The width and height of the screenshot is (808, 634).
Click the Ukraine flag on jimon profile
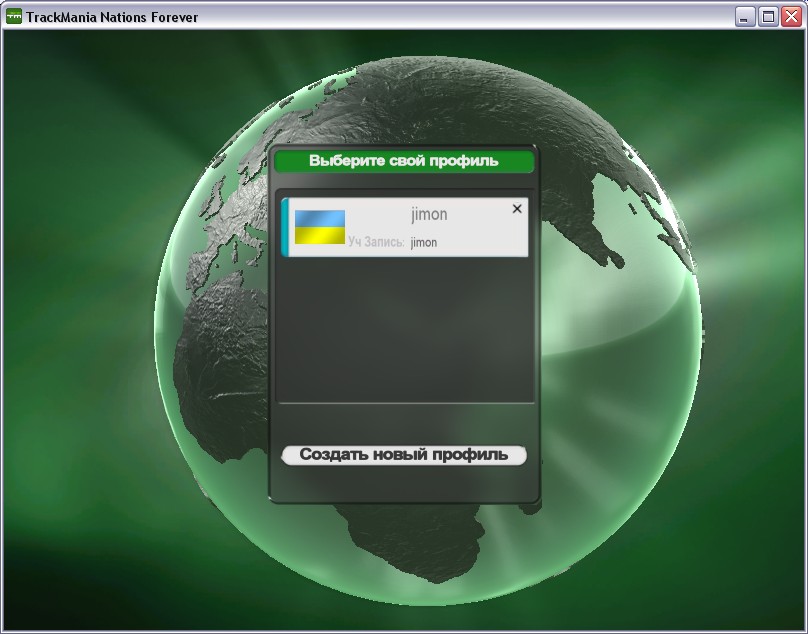coord(320,228)
